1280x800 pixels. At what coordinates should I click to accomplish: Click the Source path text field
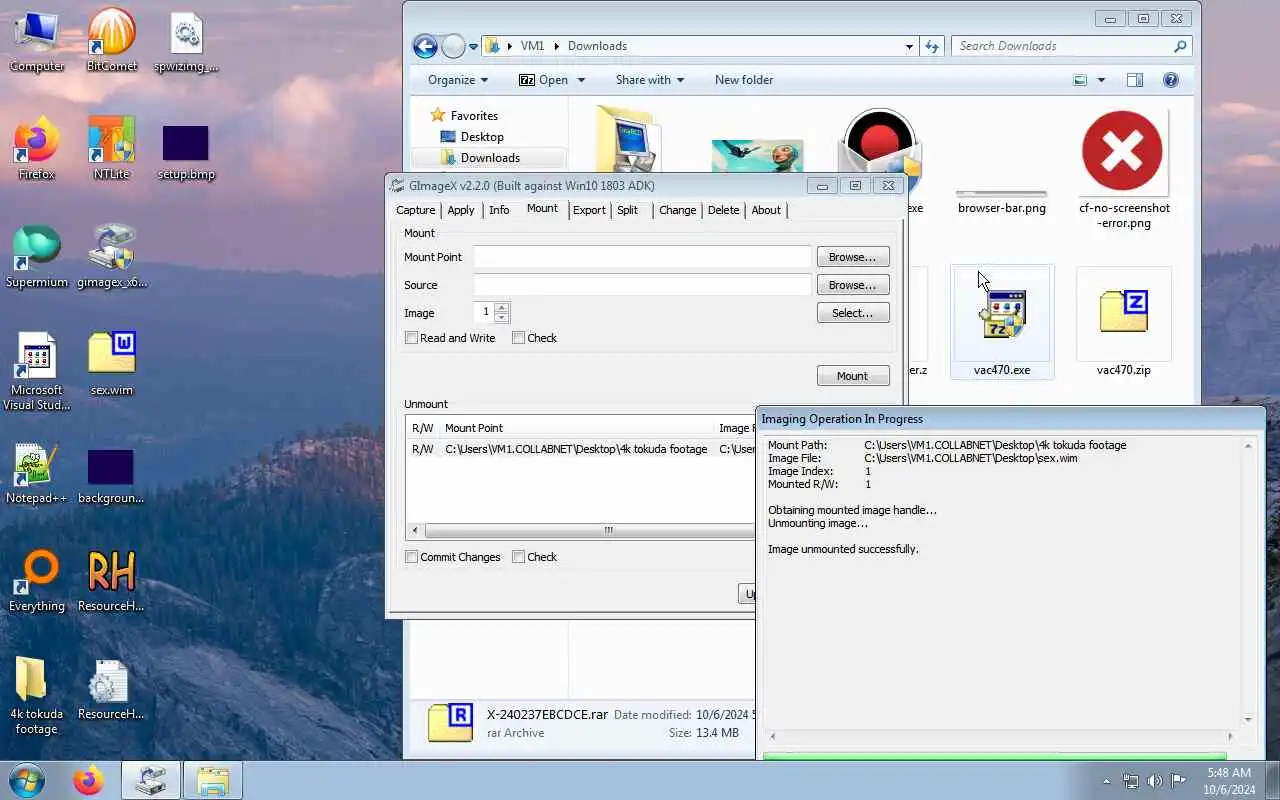click(642, 285)
